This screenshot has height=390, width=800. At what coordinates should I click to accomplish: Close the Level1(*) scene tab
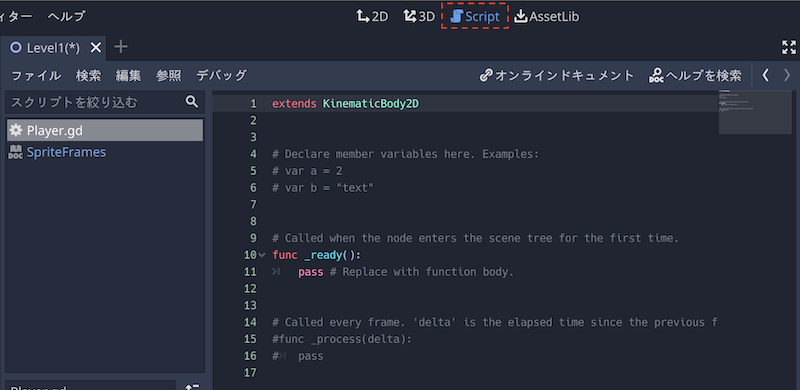[96, 48]
